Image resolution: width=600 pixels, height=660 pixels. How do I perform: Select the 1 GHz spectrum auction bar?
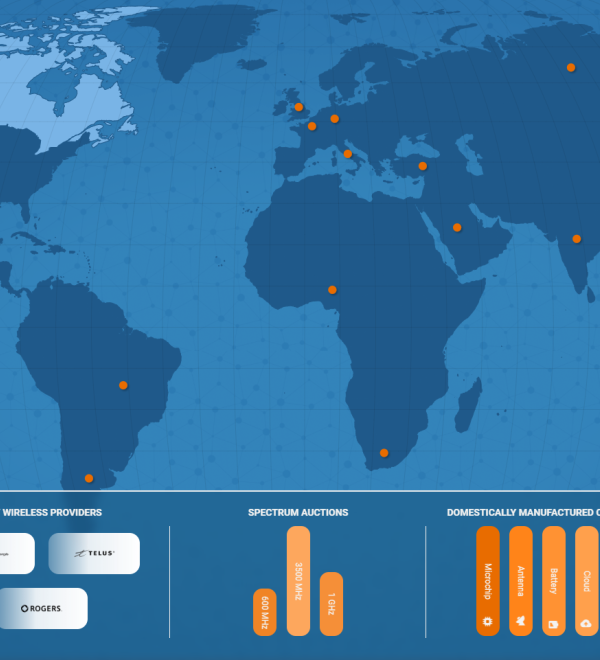pyautogui.click(x=331, y=603)
